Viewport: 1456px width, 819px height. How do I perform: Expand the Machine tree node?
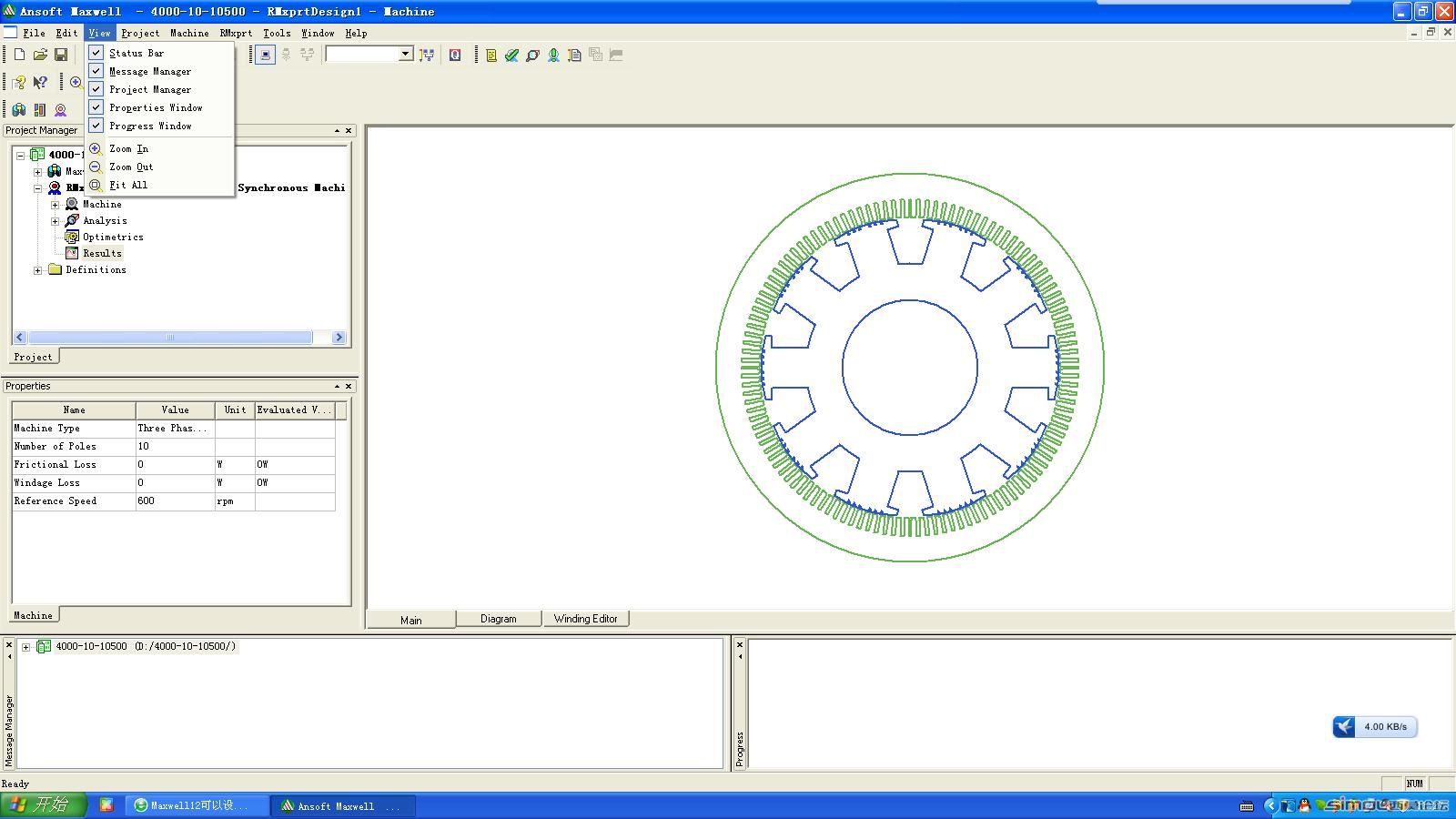56,205
